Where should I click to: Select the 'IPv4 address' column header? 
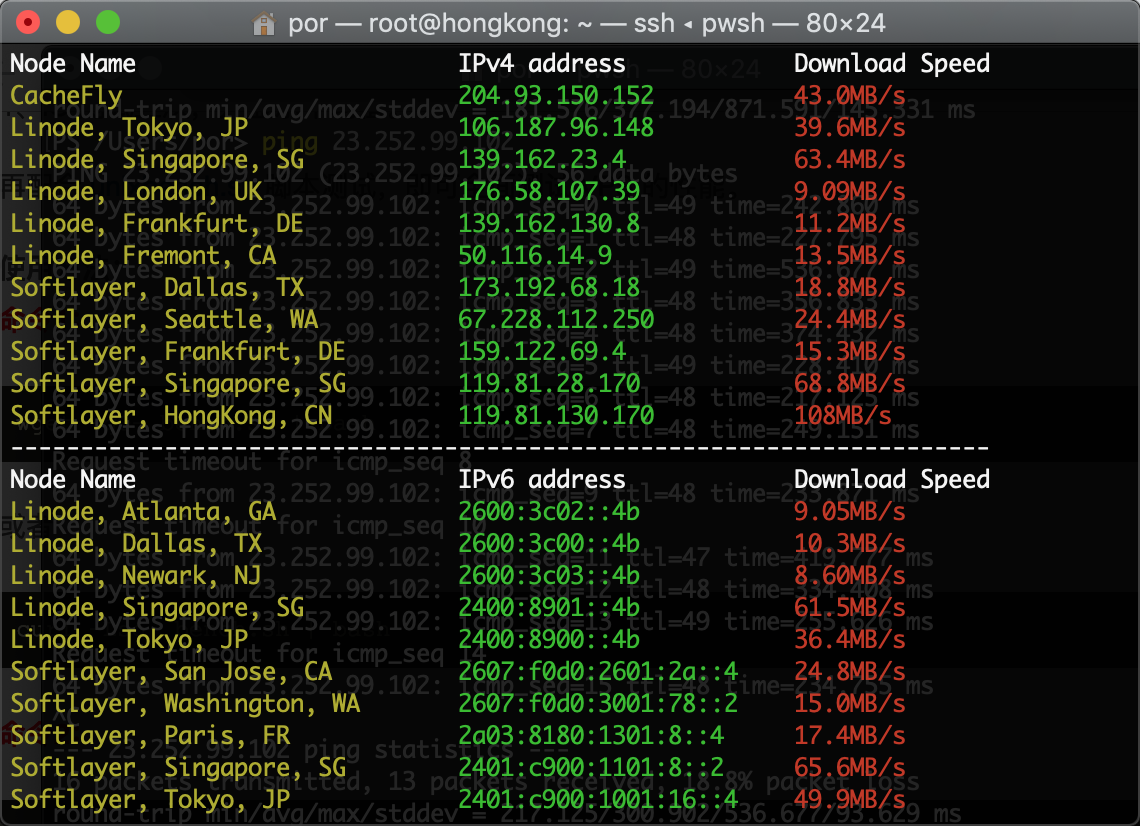coord(542,63)
